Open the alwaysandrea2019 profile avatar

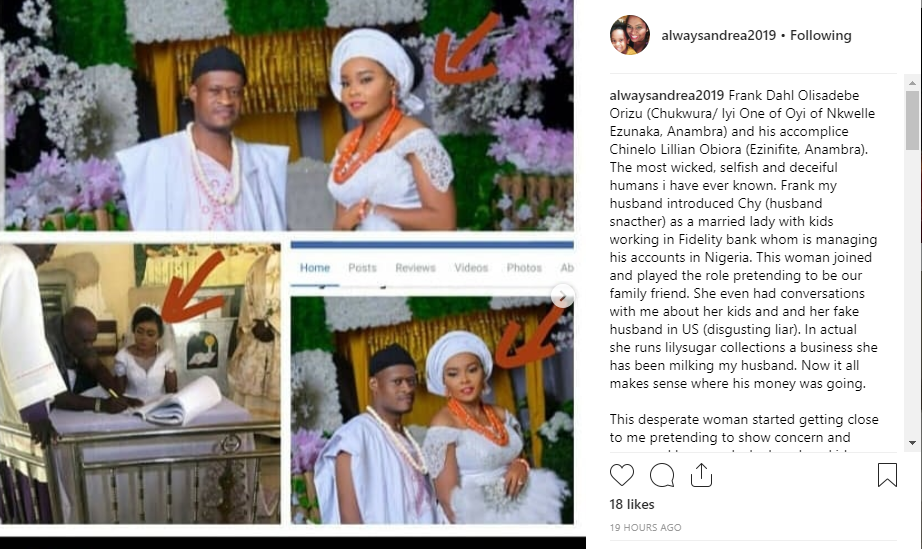pos(629,36)
